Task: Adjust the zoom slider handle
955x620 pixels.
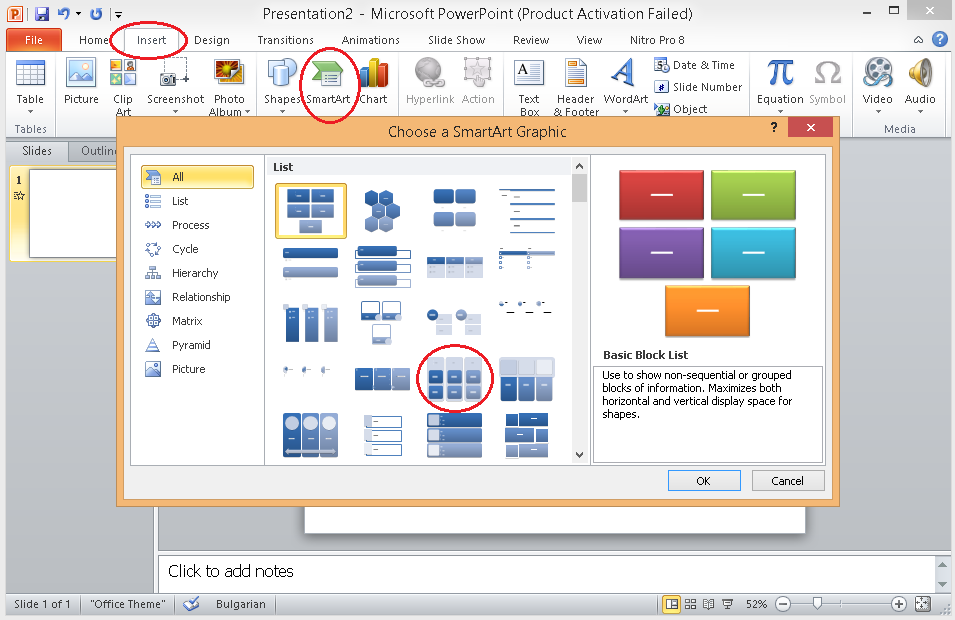Action: [x=818, y=604]
